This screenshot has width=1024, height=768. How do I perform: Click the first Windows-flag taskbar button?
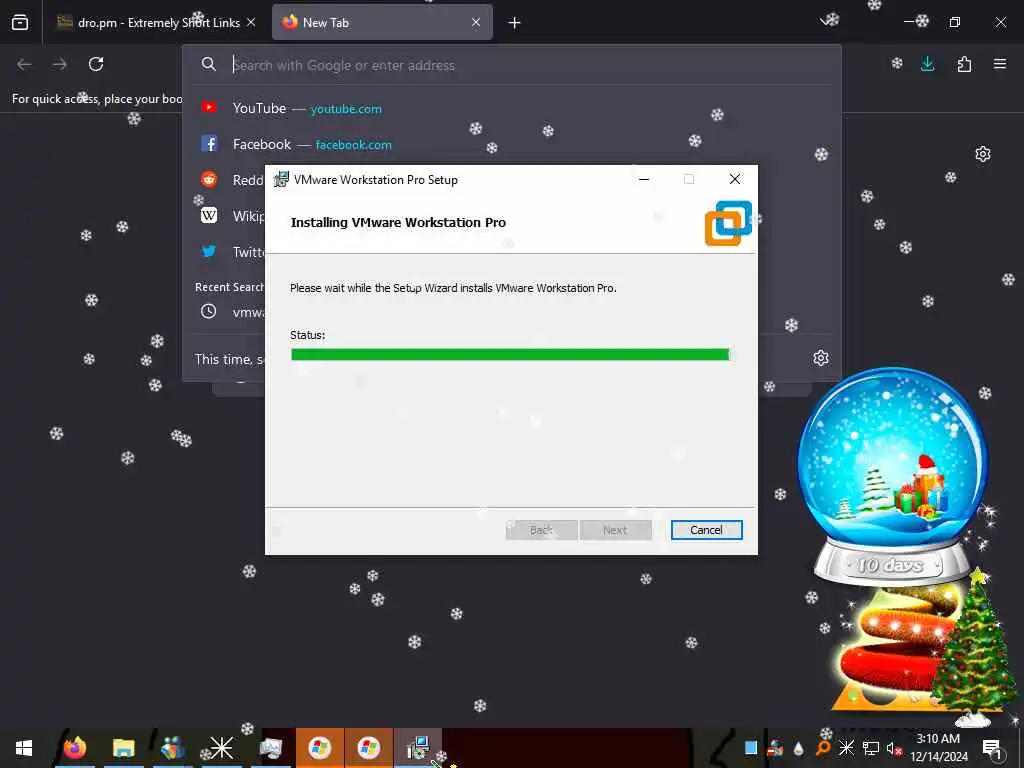point(320,748)
